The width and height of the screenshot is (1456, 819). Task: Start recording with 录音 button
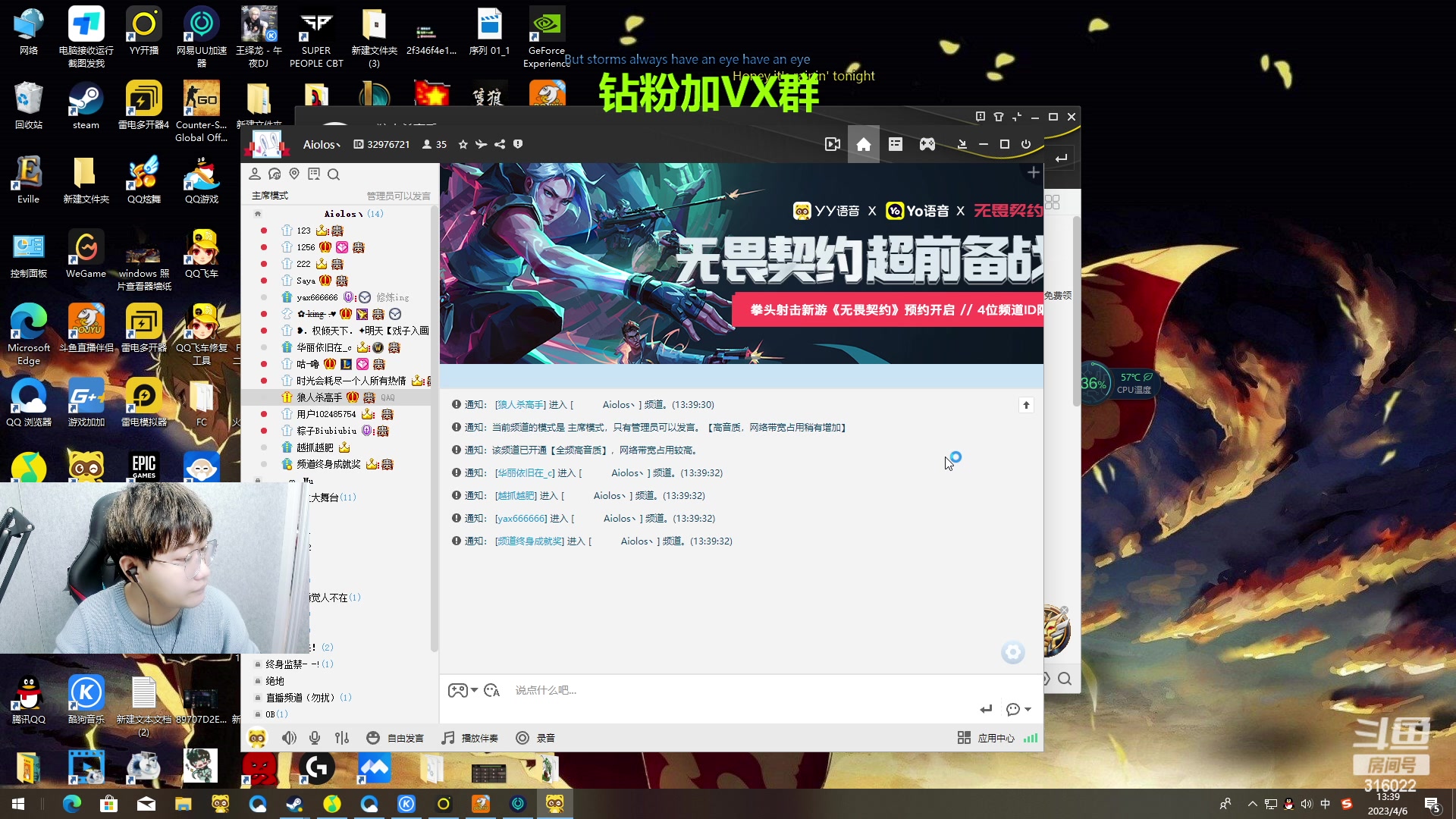click(x=535, y=738)
